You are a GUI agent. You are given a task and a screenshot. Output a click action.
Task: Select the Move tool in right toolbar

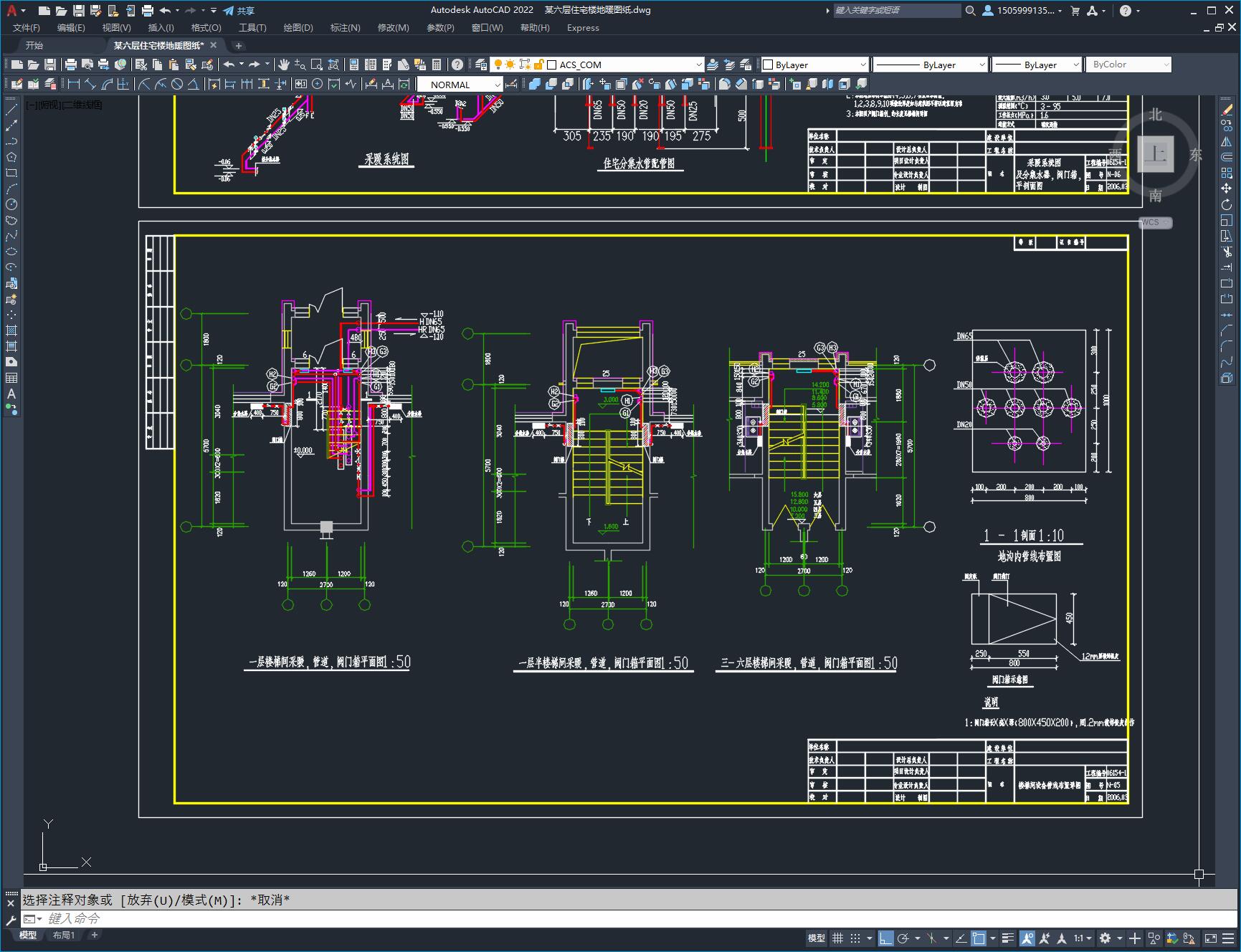[1227, 189]
